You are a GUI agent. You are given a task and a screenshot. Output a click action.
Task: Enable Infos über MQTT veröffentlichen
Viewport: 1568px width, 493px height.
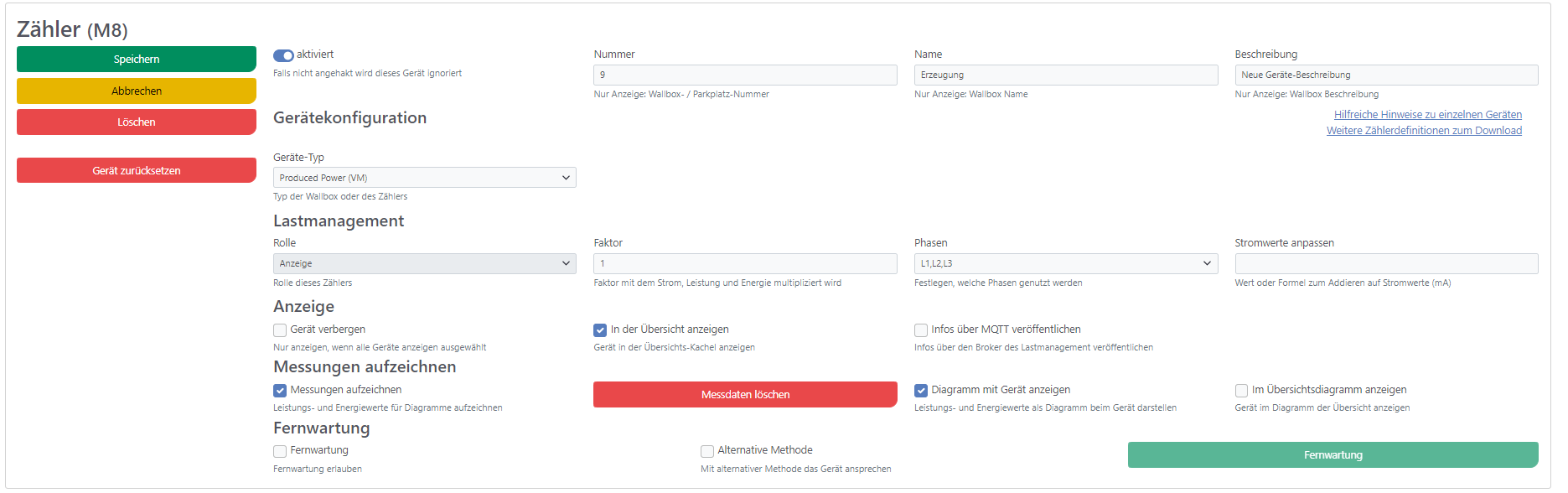tap(921, 330)
